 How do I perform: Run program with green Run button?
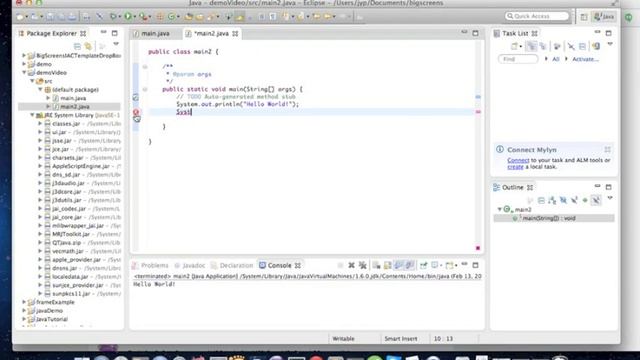(x=128, y=17)
